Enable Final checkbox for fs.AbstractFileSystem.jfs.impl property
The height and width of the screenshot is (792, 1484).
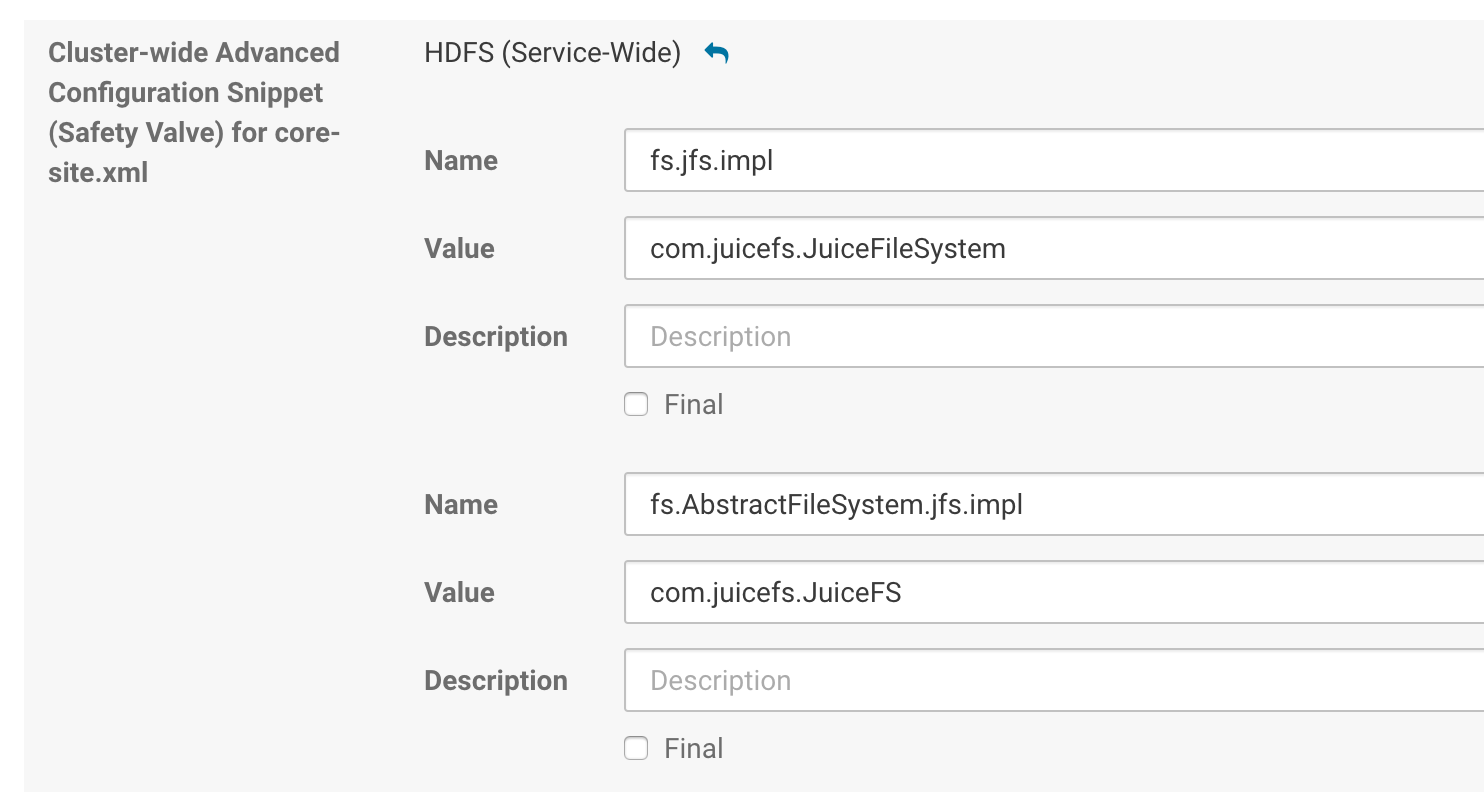click(x=636, y=749)
